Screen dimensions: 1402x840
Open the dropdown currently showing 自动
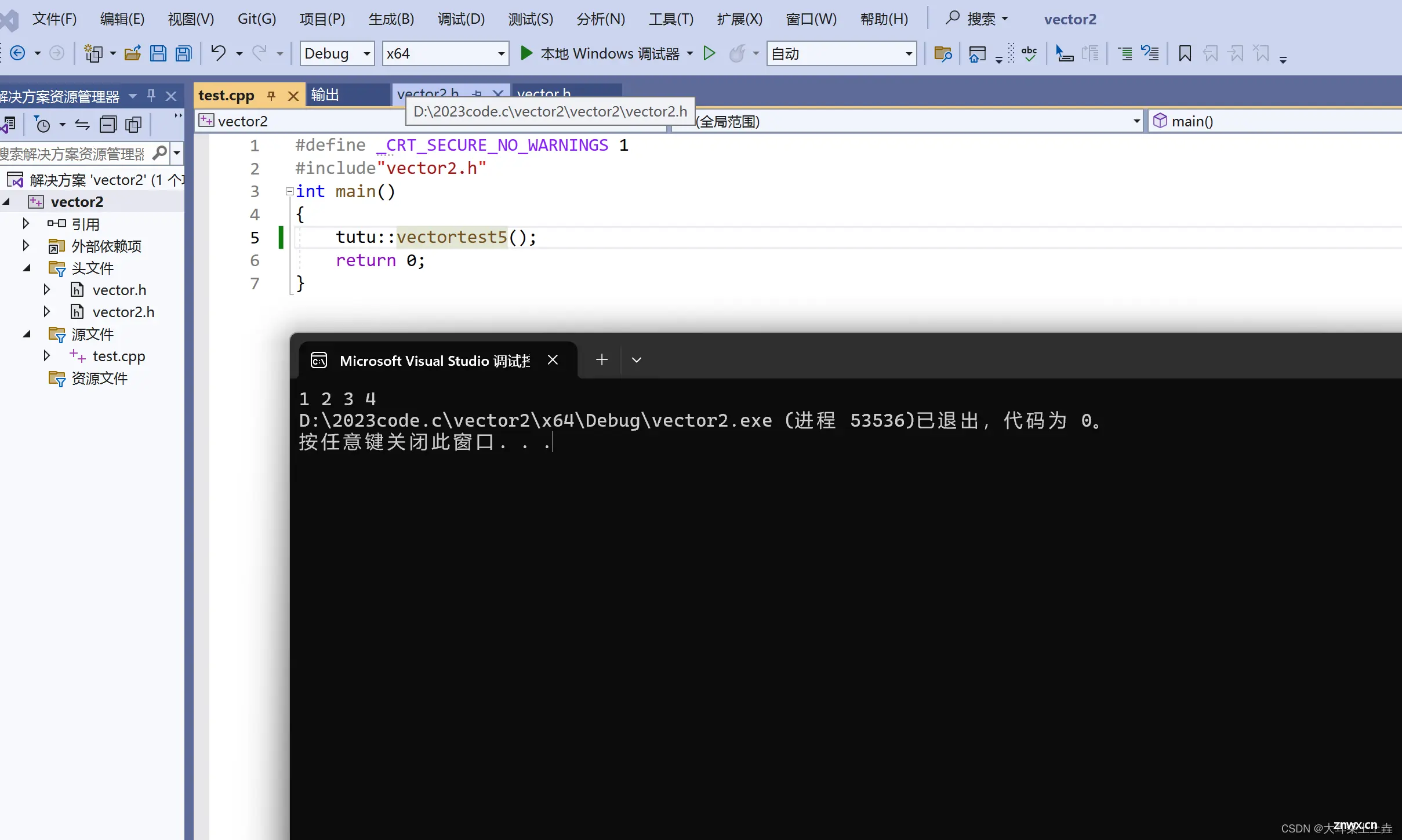[841, 53]
